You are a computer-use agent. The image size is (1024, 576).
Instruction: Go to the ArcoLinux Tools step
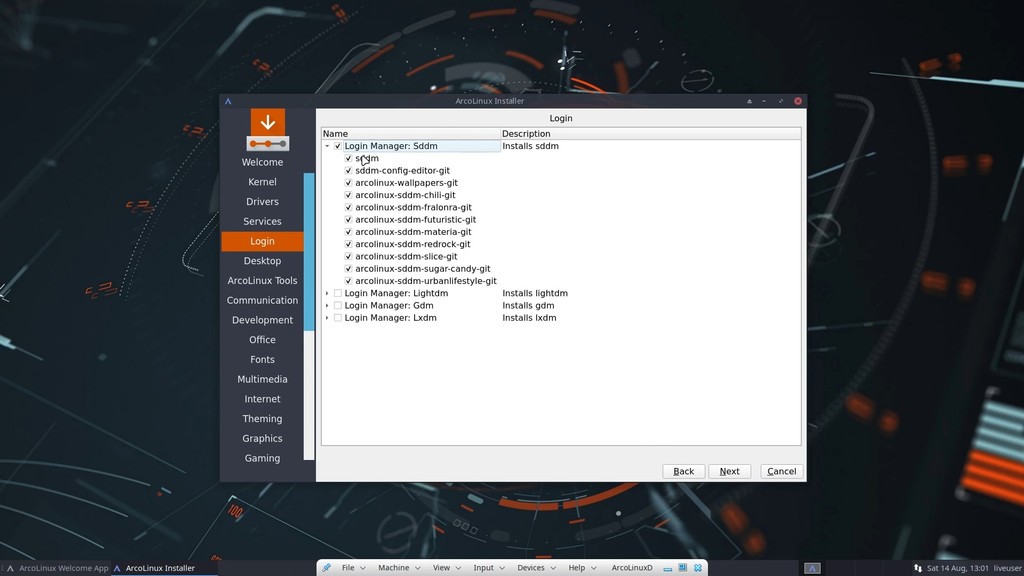pyautogui.click(x=263, y=281)
